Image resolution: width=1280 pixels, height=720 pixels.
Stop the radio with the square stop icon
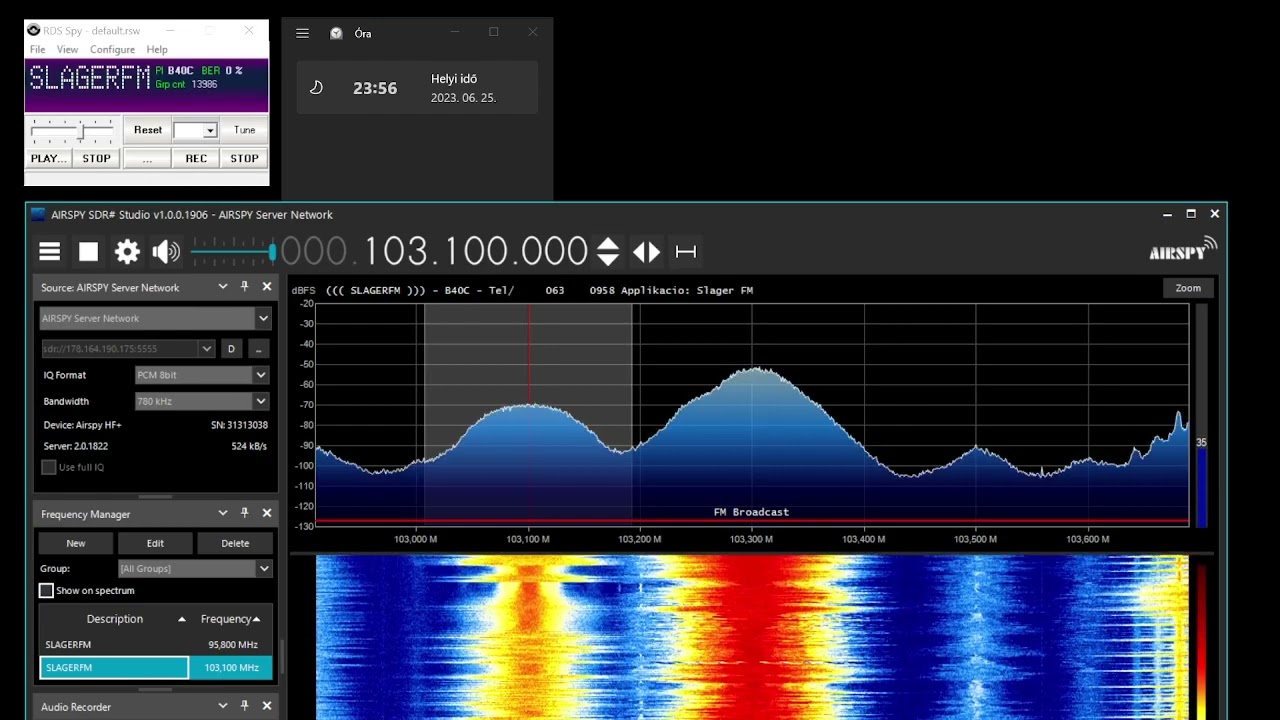89,252
